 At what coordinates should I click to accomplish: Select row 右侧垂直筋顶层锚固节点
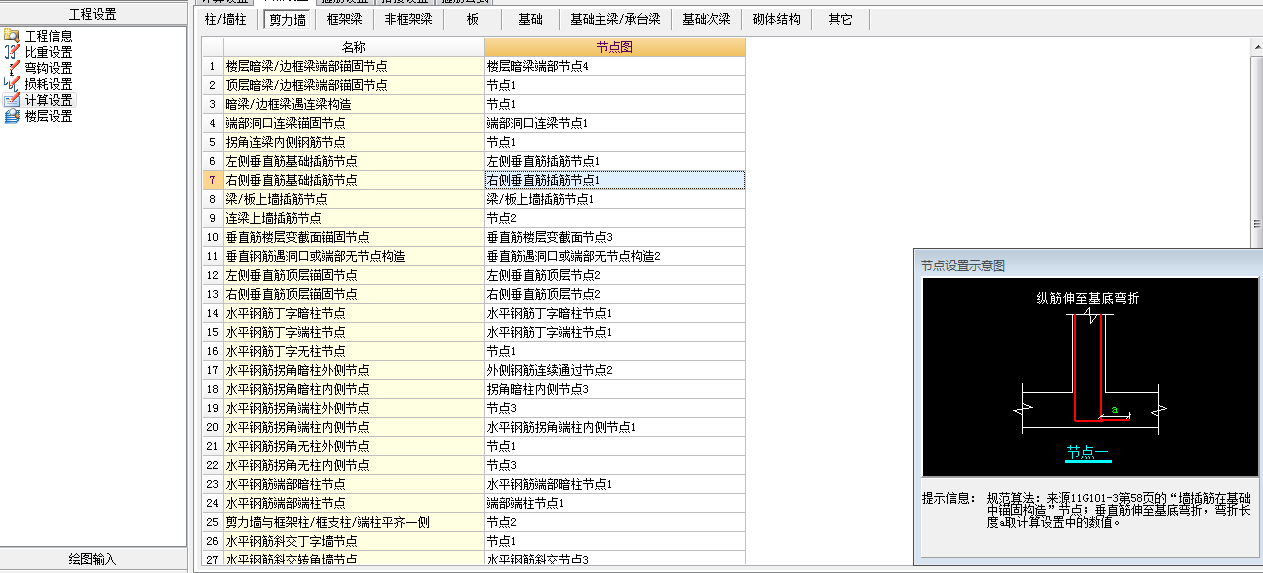[x=354, y=294]
